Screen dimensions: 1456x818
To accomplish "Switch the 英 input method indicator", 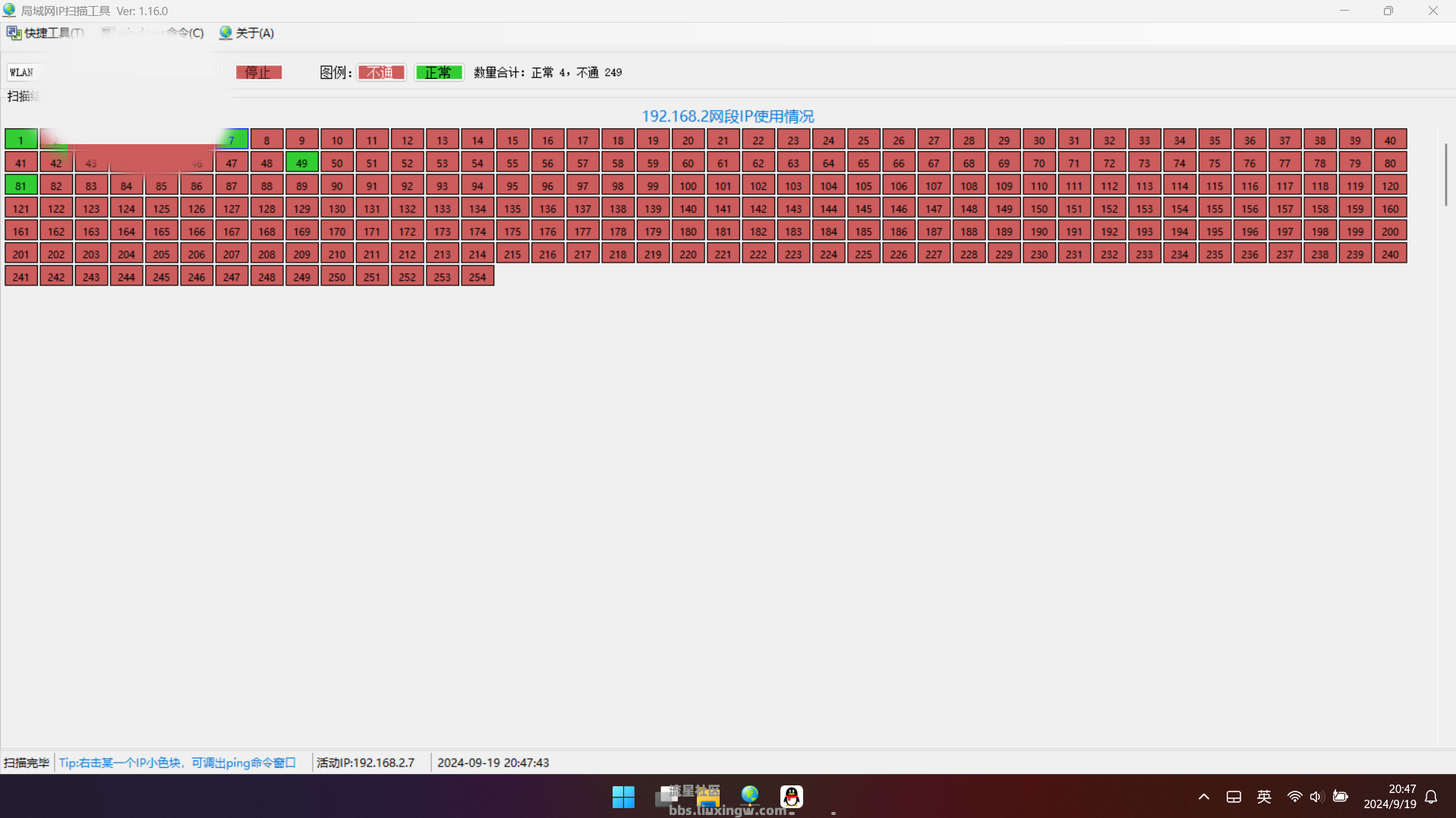I will coord(1264,797).
